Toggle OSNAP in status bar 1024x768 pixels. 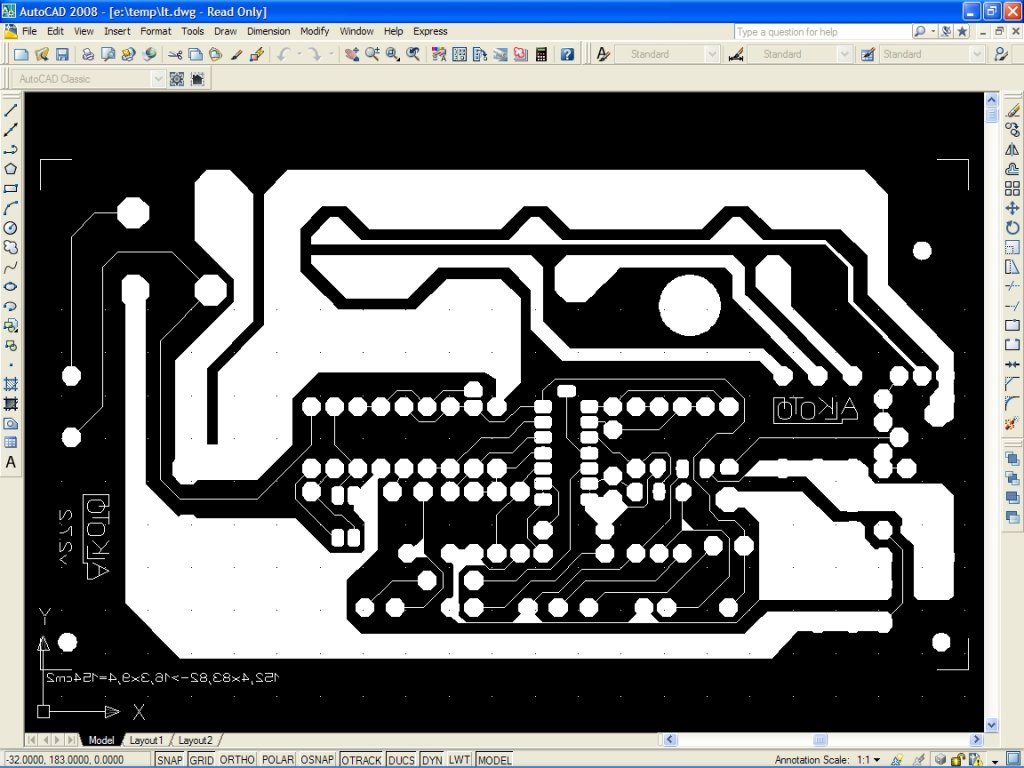point(317,760)
